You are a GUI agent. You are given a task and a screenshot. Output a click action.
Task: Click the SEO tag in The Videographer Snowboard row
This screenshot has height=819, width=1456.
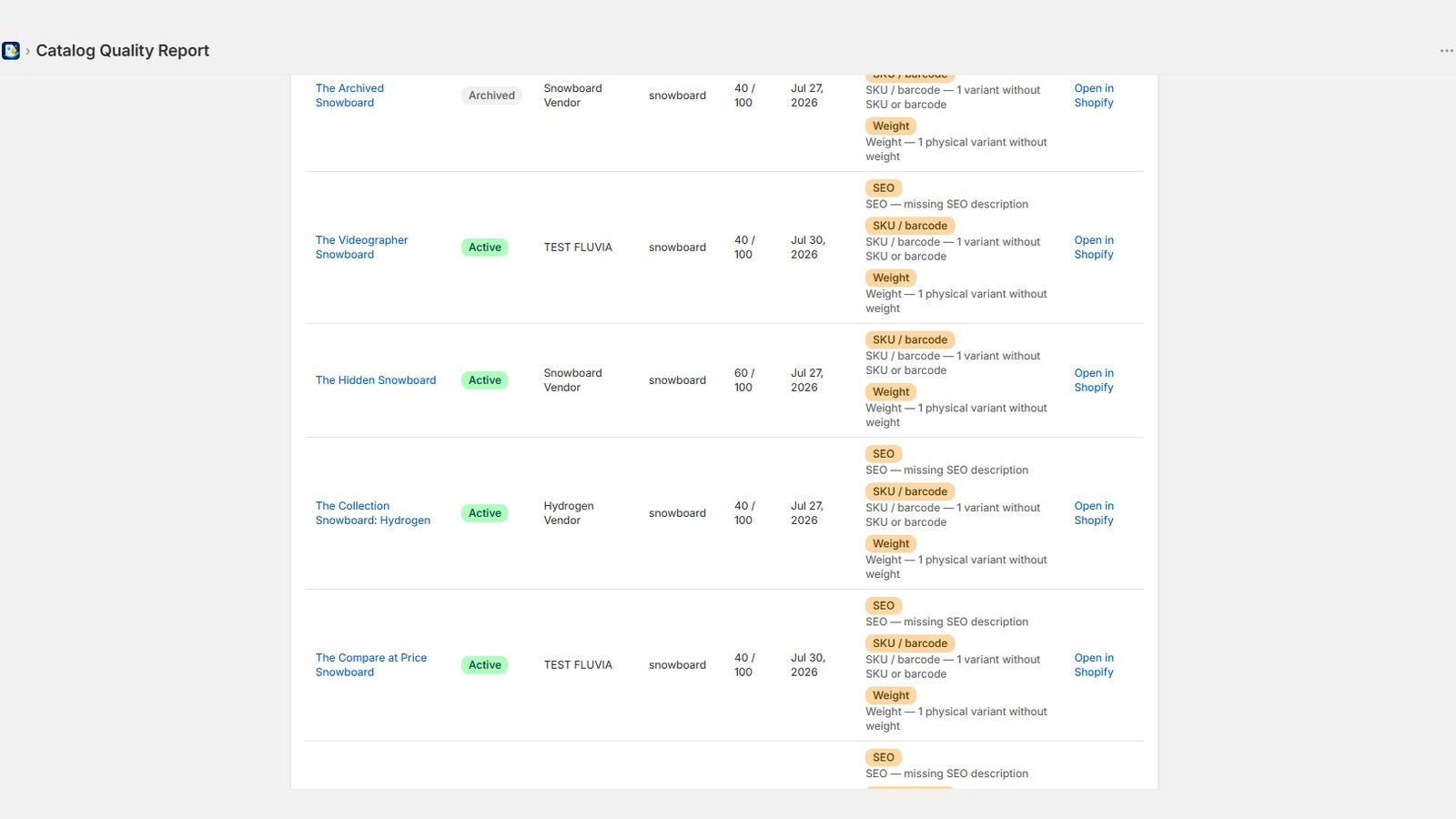pos(884,188)
